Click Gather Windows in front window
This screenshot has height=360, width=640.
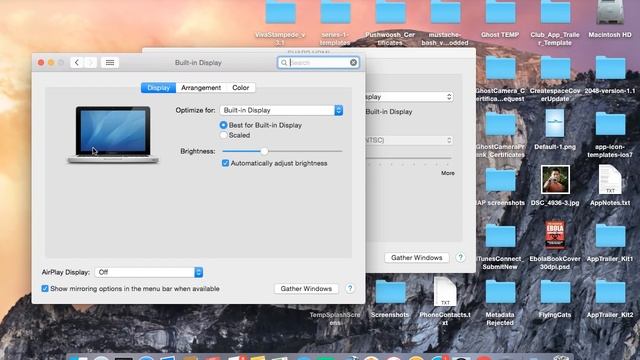(x=306, y=289)
